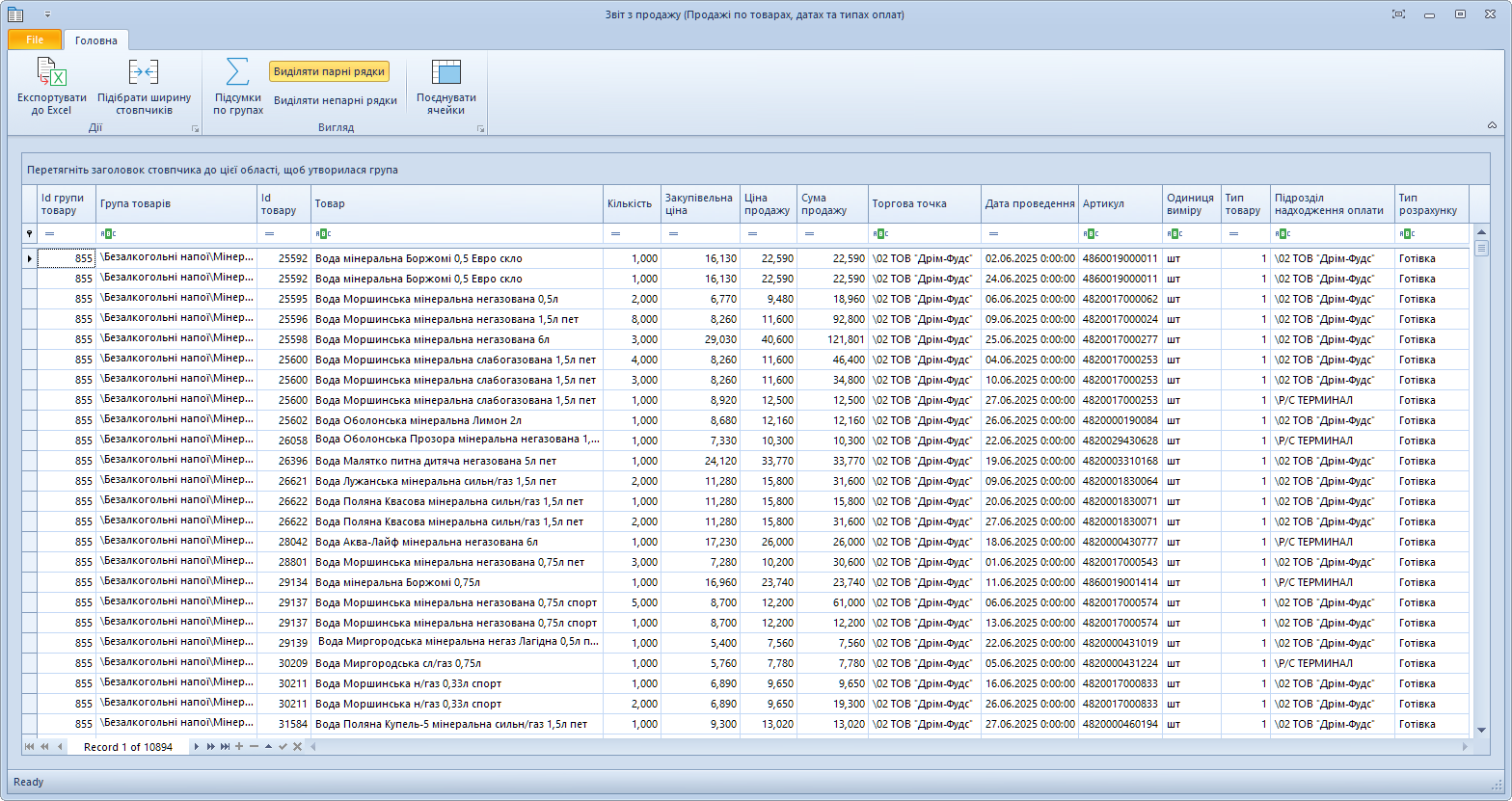Click the vertical scrollbar down arrow
The image size is (1512, 801).
(x=1482, y=730)
